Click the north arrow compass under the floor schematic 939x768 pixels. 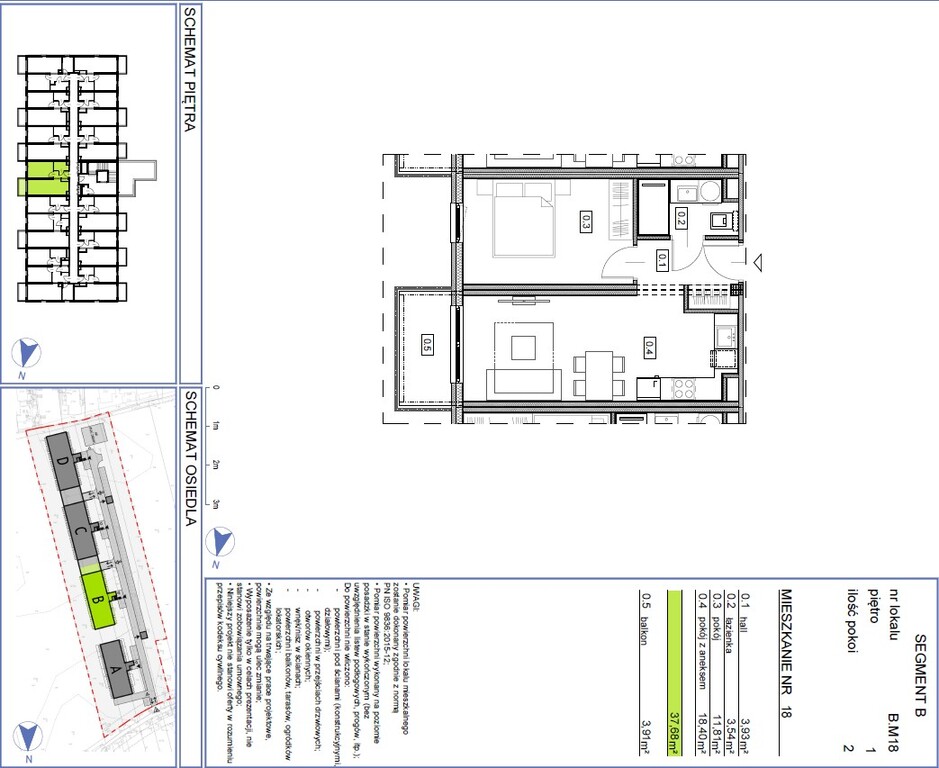(27, 353)
